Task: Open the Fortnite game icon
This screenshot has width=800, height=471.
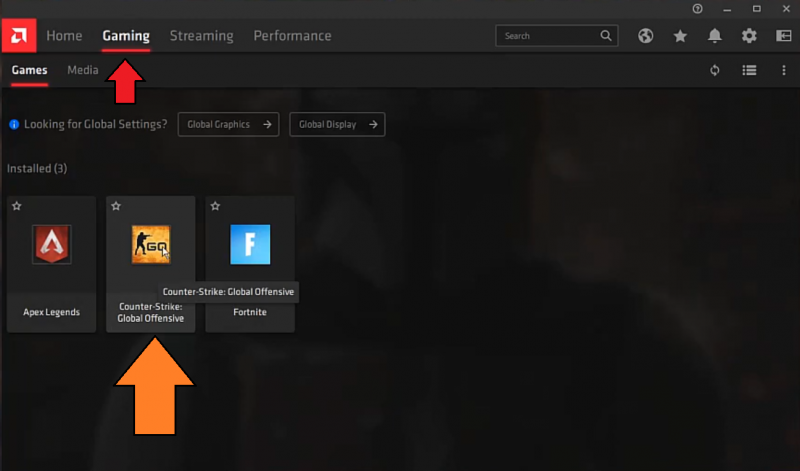Action: coord(250,244)
